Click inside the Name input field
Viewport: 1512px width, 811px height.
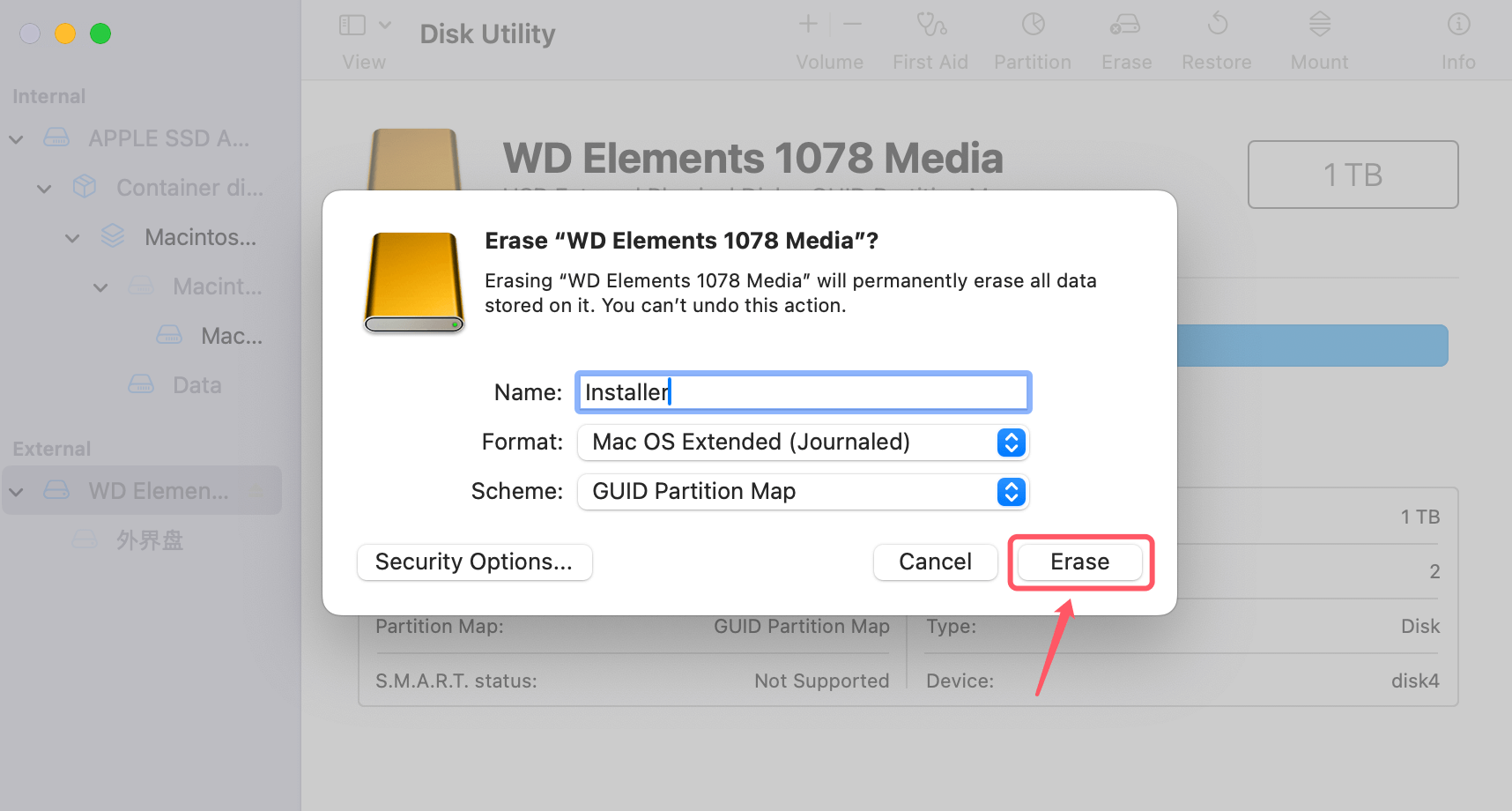pyautogui.click(x=802, y=392)
